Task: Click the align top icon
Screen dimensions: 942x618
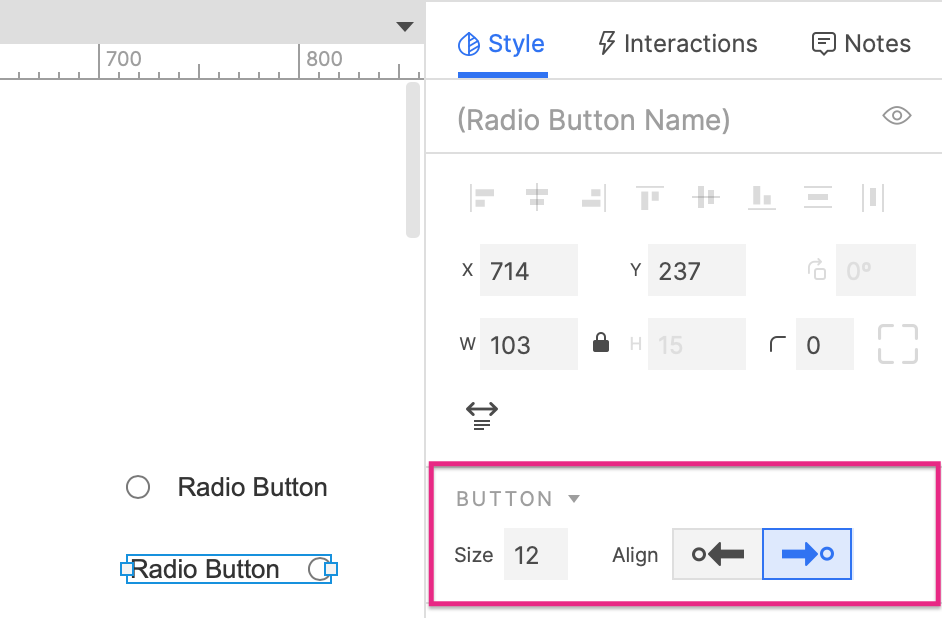Action: [650, 197]
